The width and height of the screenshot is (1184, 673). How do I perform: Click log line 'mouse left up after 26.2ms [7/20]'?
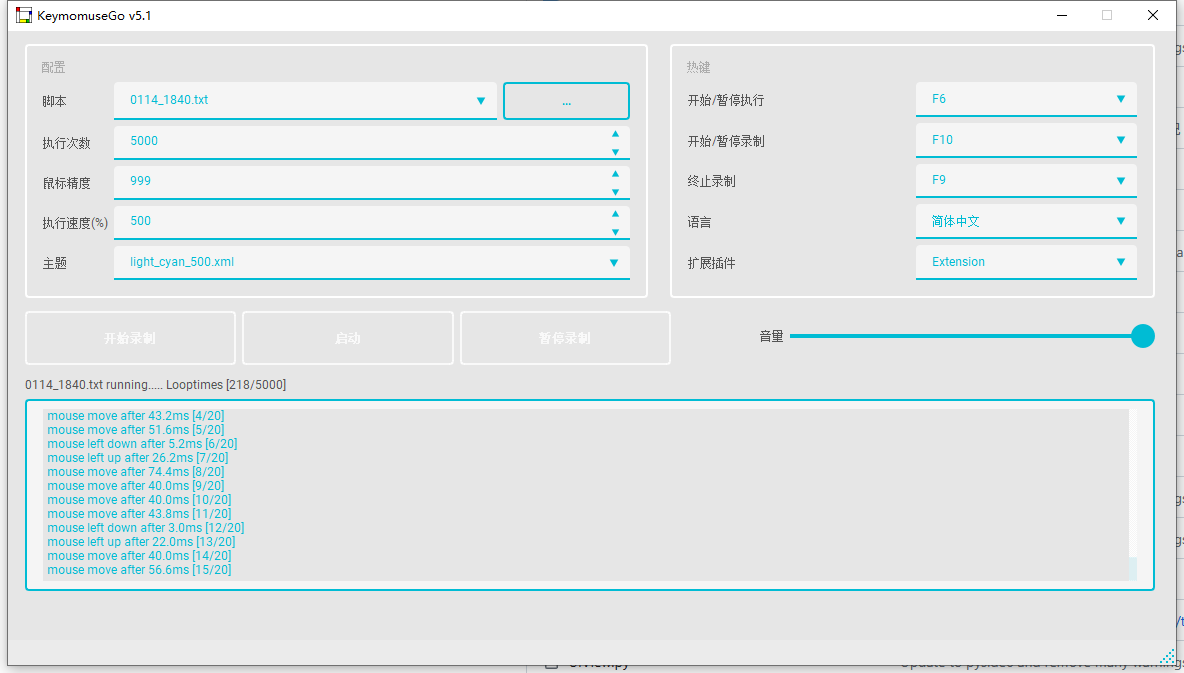137,458
